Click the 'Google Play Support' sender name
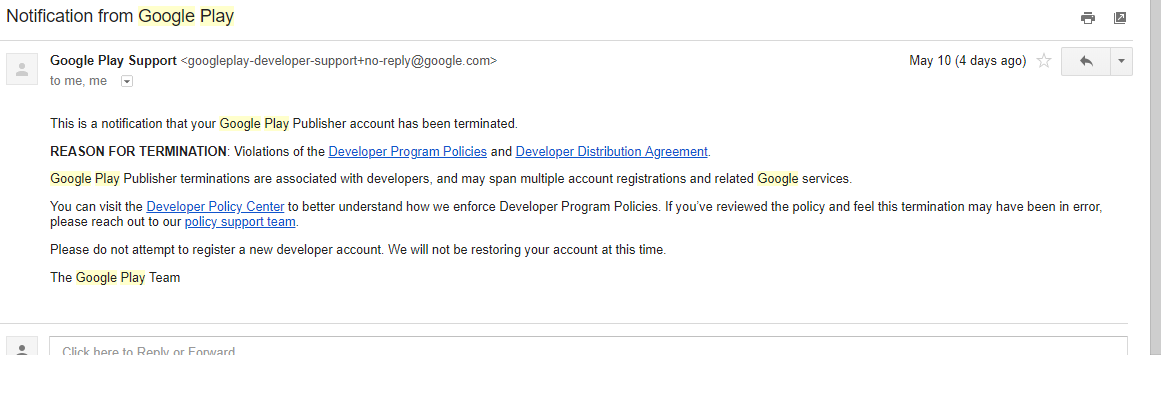Viewport: 1161px width, 415px height. [x=113, y=61]
